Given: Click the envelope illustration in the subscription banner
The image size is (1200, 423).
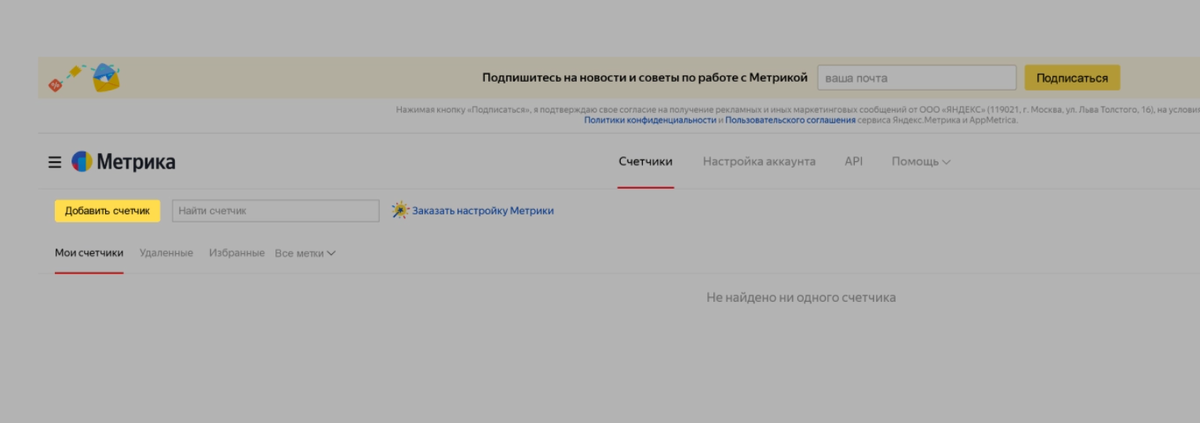Looking at the screenshot, I should 106,77.
